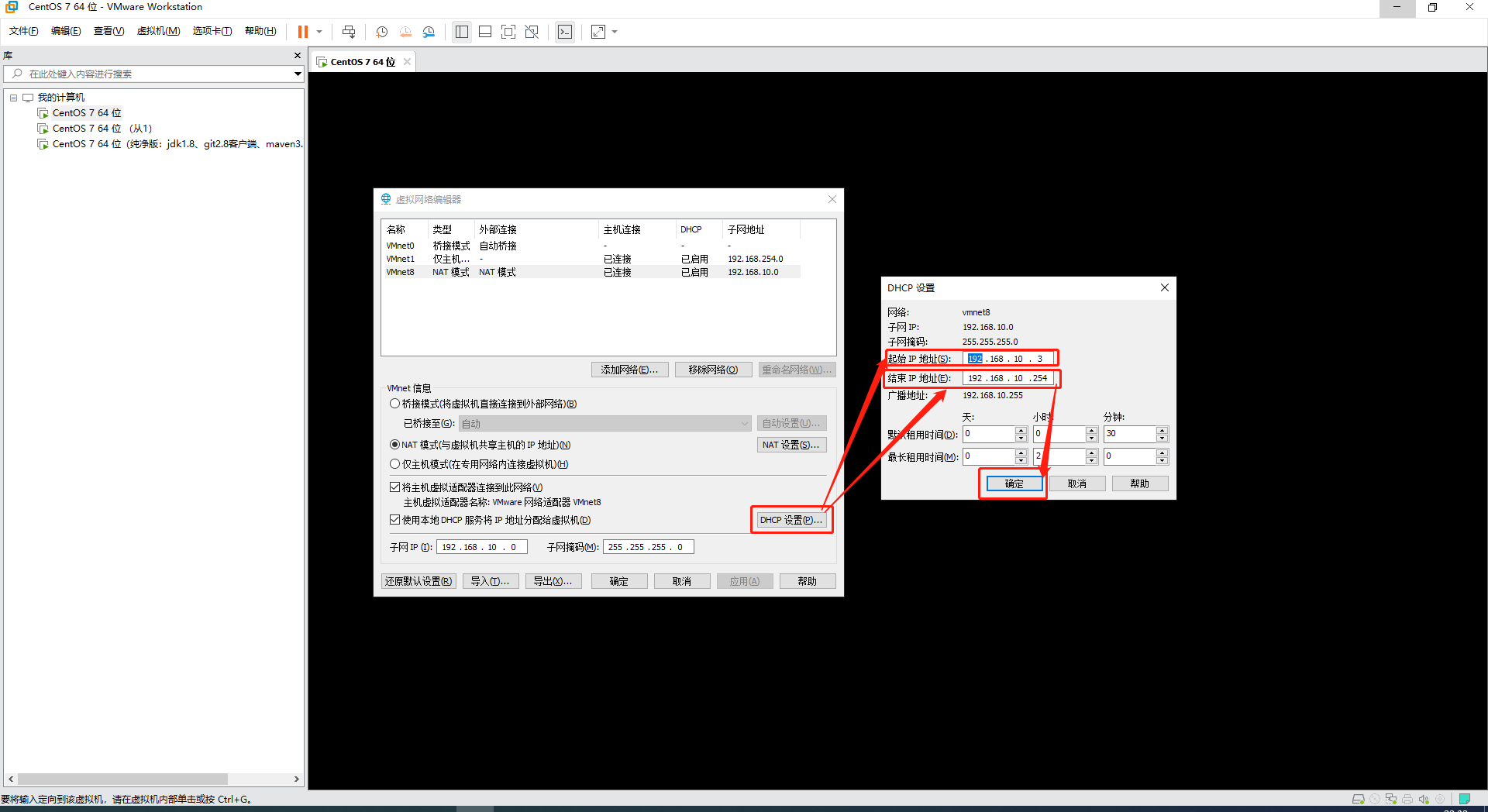Click the CD/DVD drive status bar icon
The height and width of the screenshot is (812, 1488).
(x=1375, y=799)
